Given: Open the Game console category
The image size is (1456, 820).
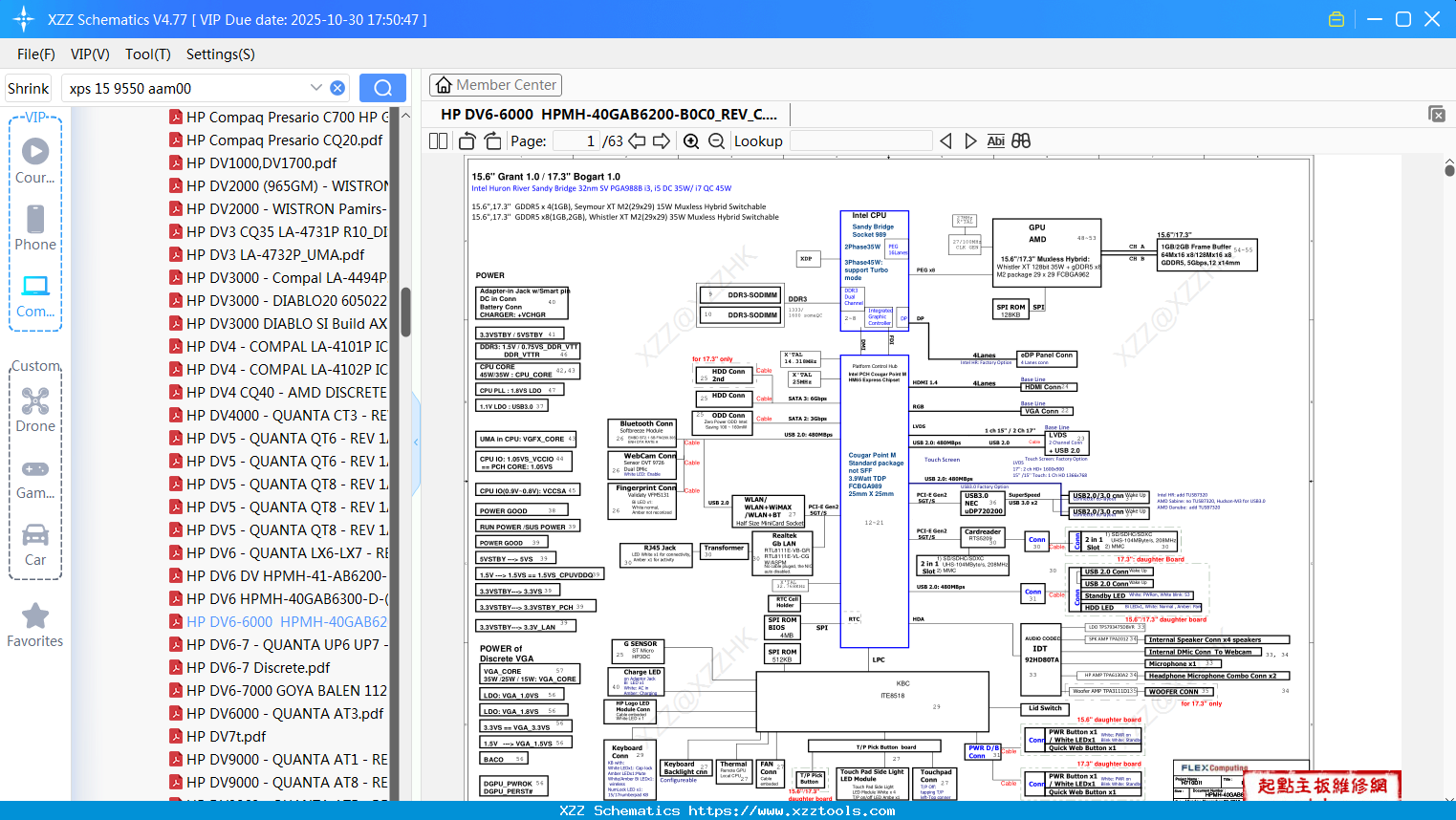Looking at the screenshot, I should coord(35,478).
